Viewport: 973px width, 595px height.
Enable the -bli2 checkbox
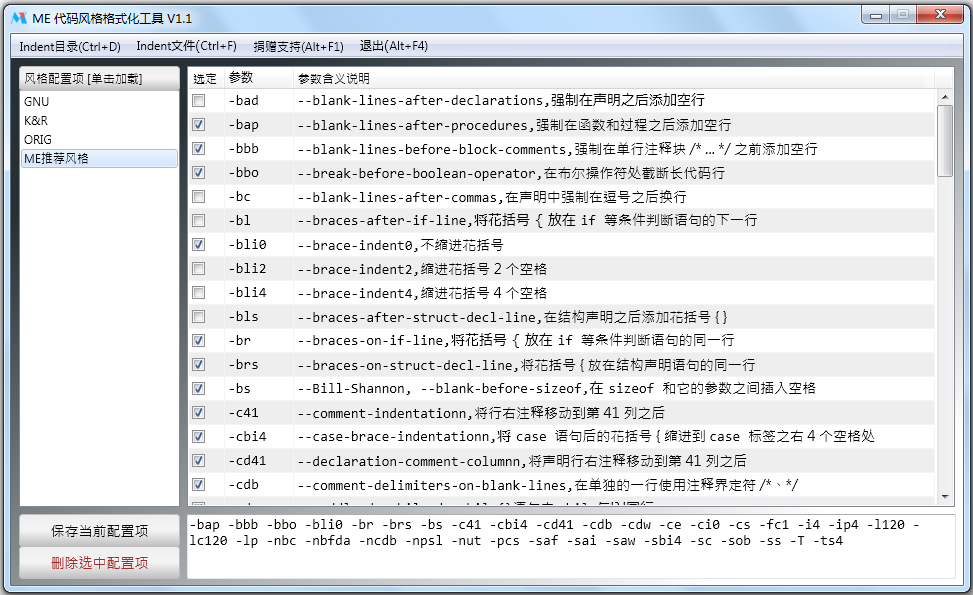tap(199, 269)
